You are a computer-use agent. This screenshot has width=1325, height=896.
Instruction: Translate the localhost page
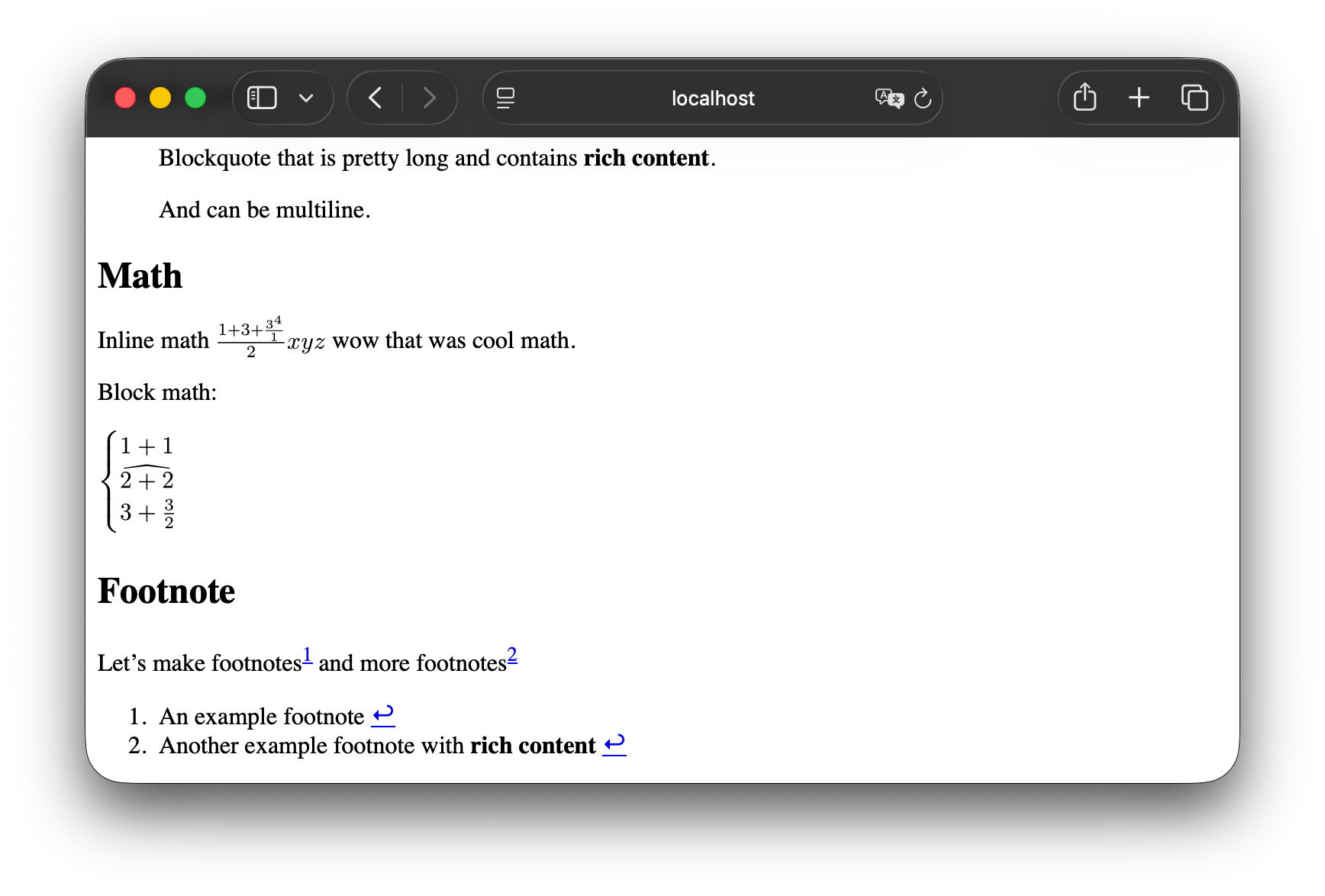click(x=888, y=98)
